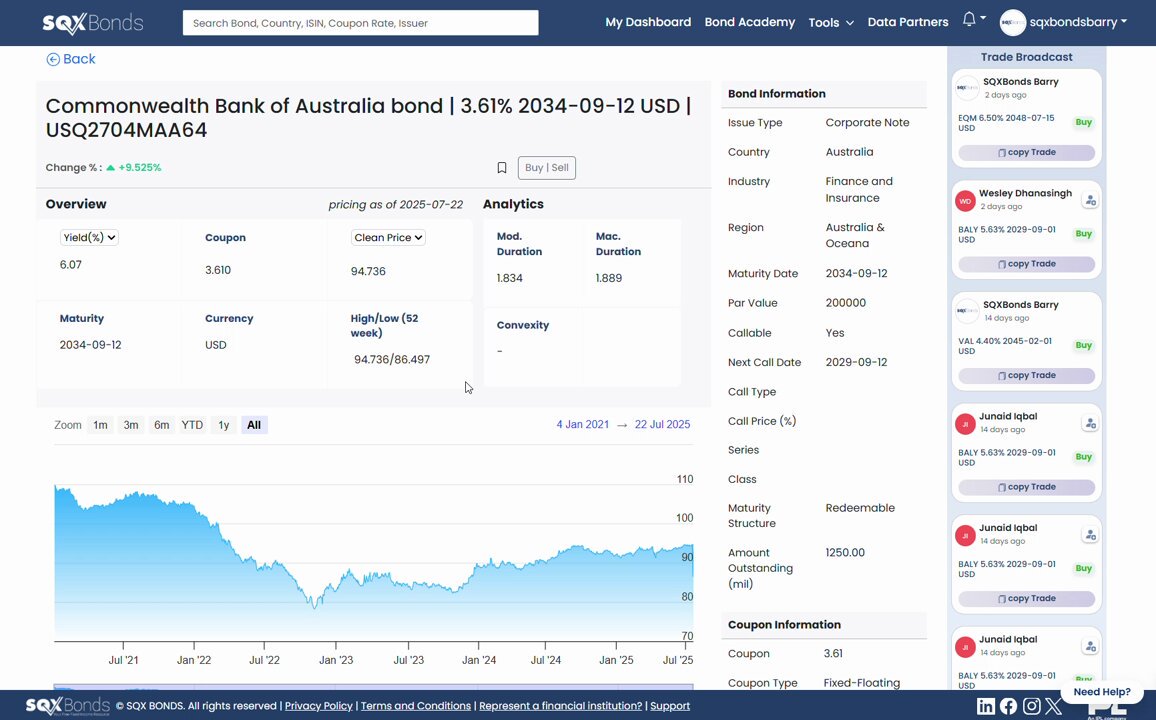This screenshot has width=1156, height=720.
Task: Open the sqxbondsbarry account dropdown
Action: click(1078, 22)
